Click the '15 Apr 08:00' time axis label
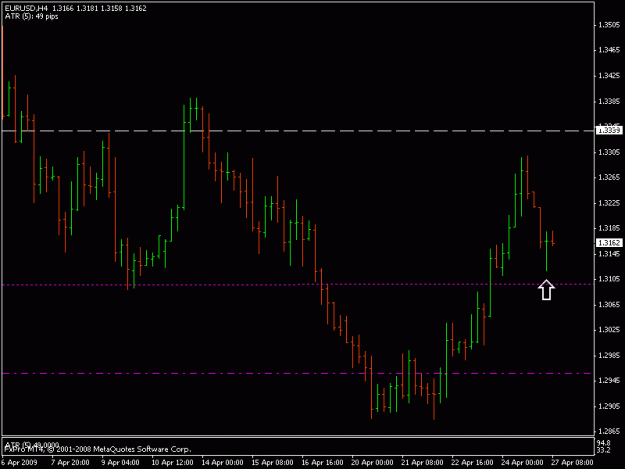 click(272, 463)
